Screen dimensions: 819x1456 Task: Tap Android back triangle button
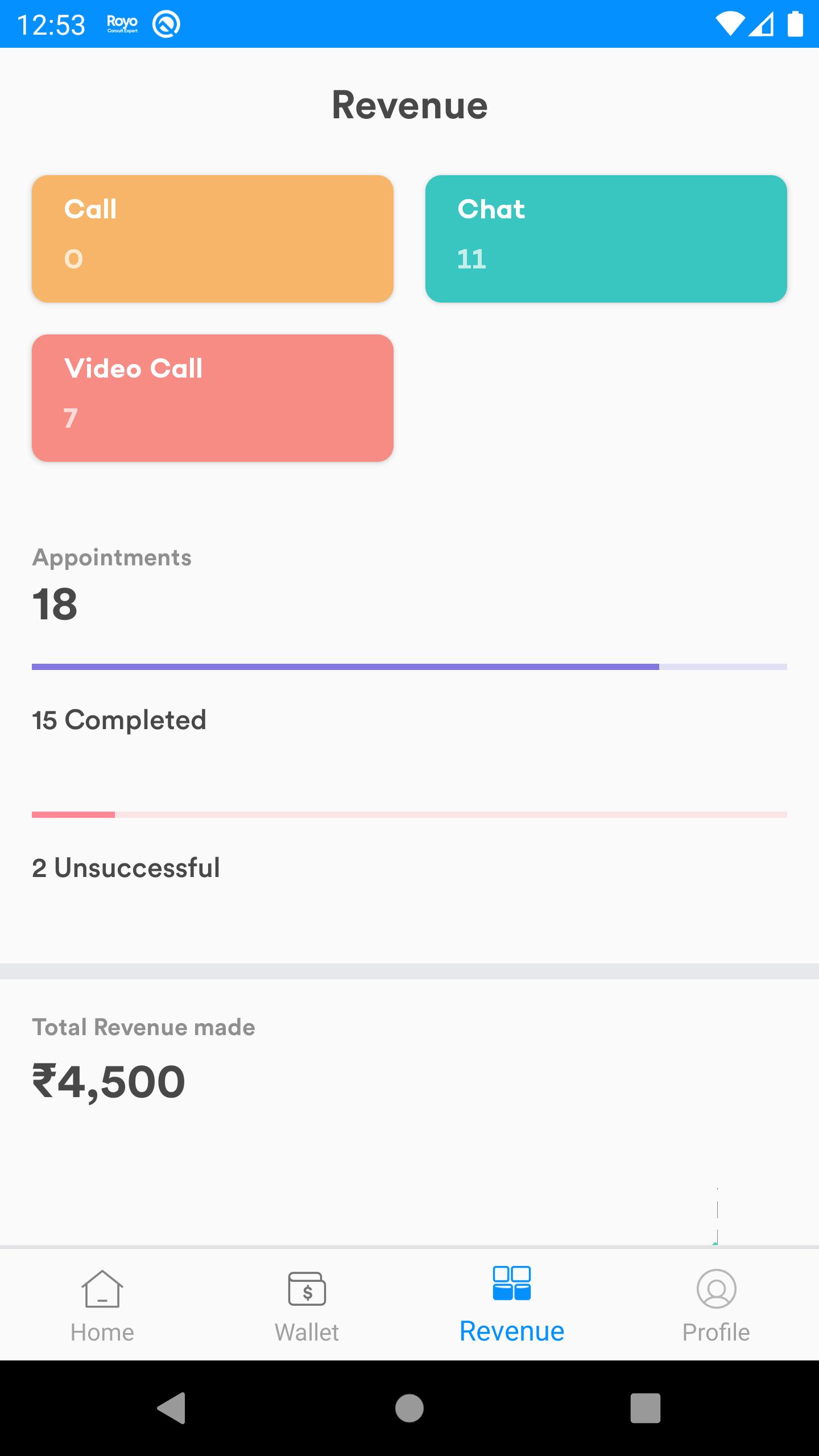171,1408
